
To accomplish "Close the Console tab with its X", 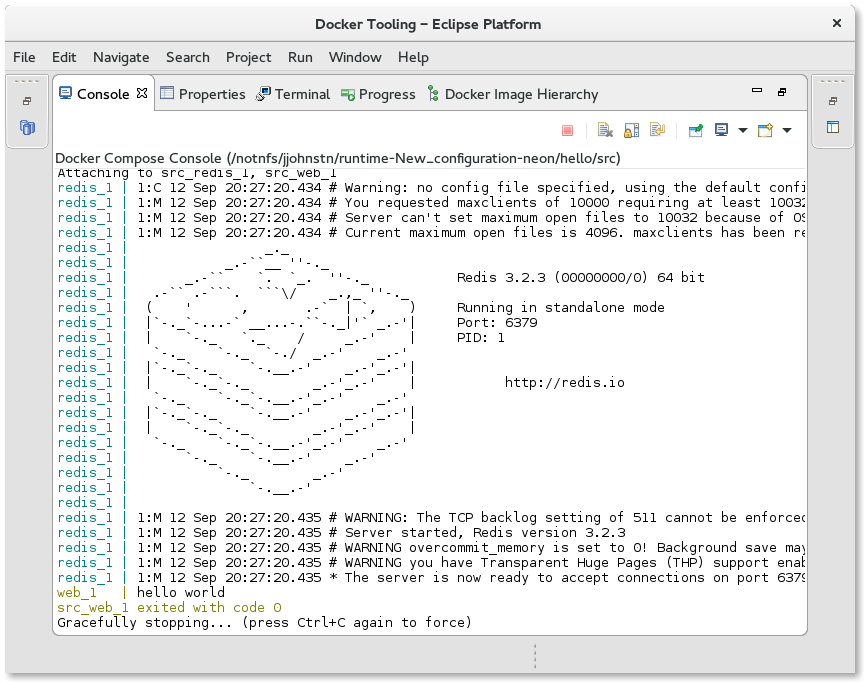I will [x=142, y=93].
